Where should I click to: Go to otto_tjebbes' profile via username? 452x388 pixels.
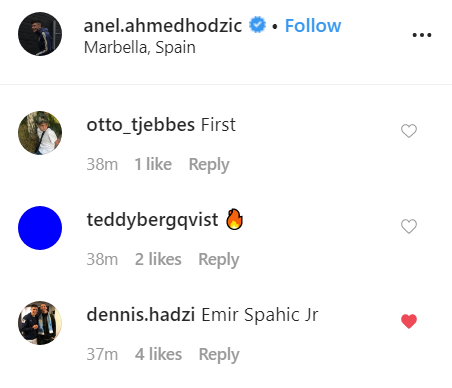(x=141, y=125)
